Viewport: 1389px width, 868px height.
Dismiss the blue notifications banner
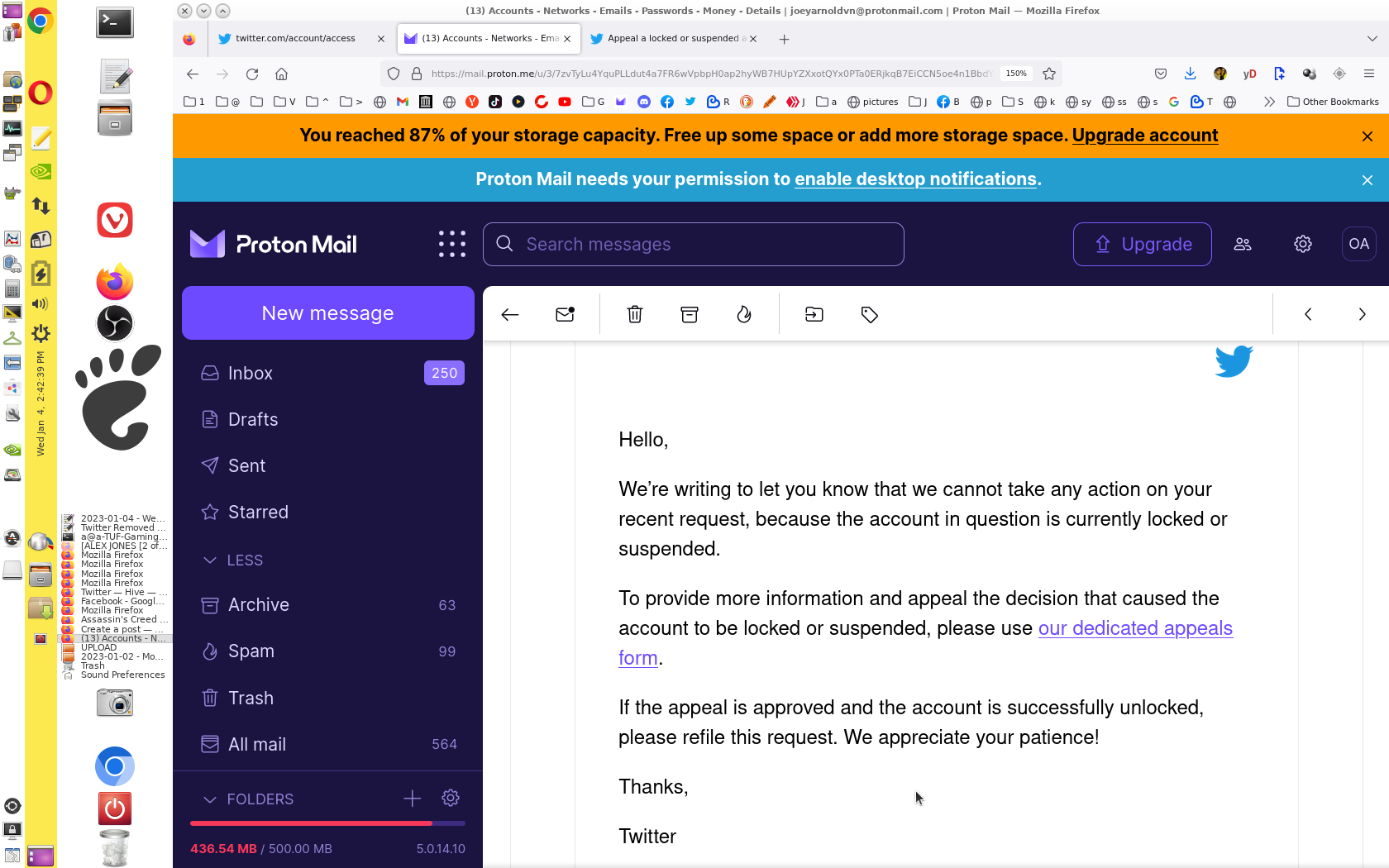point(1368,180)
